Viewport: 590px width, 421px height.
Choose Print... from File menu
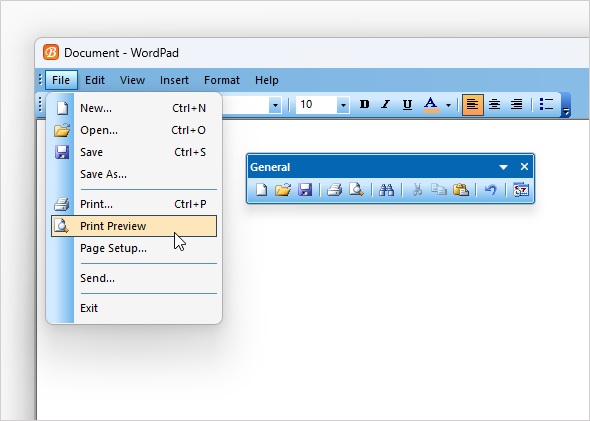coord(134,204)
